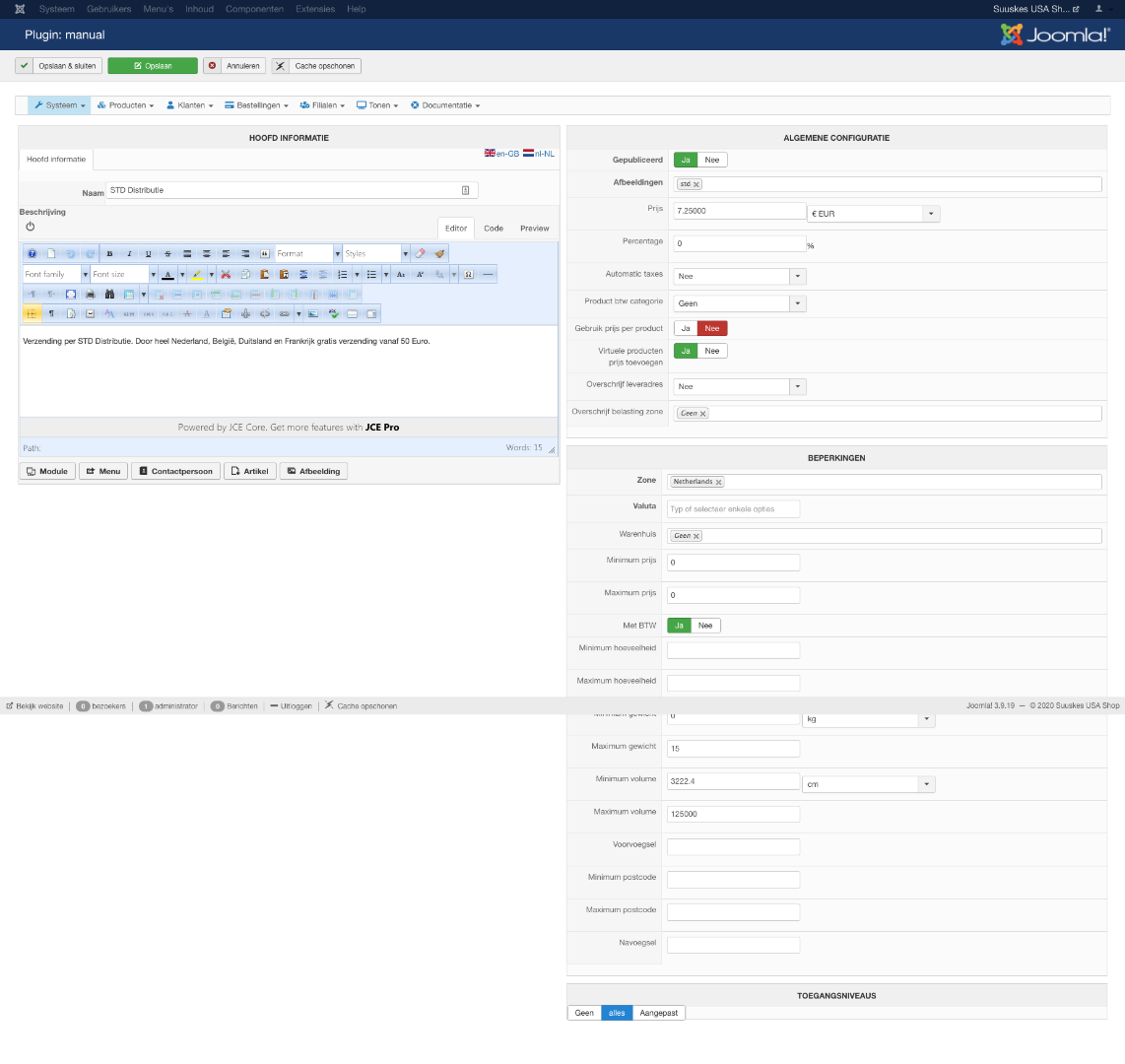Toggle bold formatting in the editor toolbar
Screen dimensions: 1125x1064
[109, 254]
